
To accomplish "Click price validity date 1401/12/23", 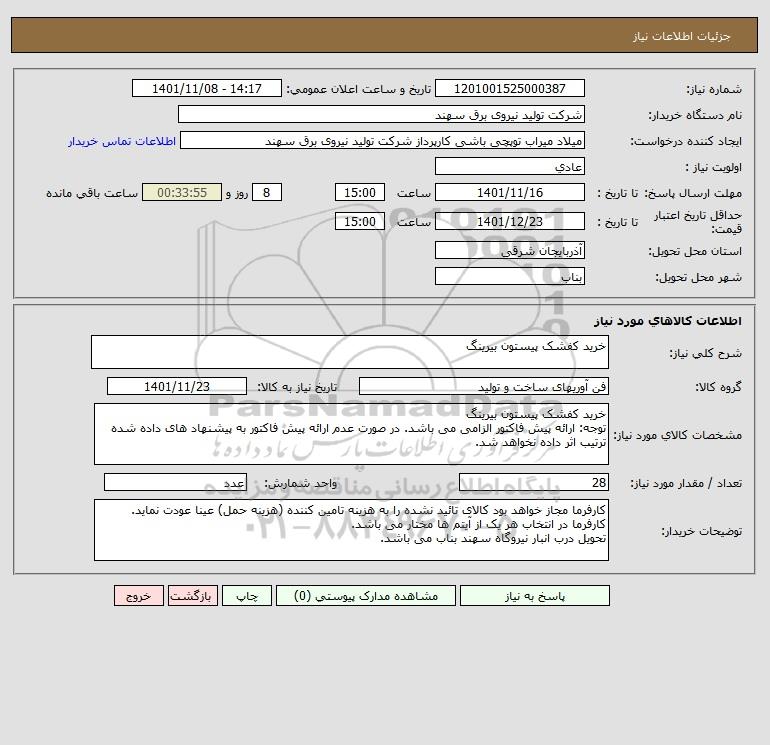I will click(x=510, y=221).
